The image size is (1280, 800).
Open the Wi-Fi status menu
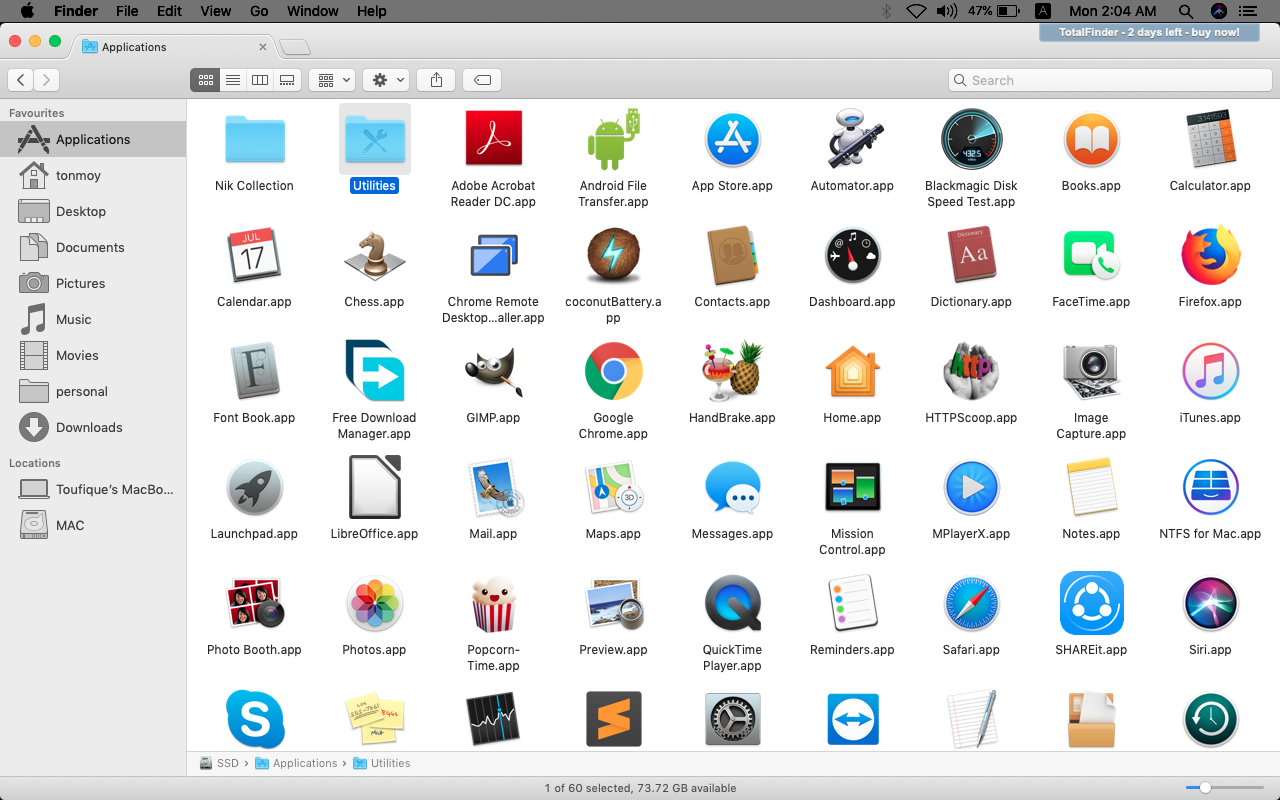(916, 11)
